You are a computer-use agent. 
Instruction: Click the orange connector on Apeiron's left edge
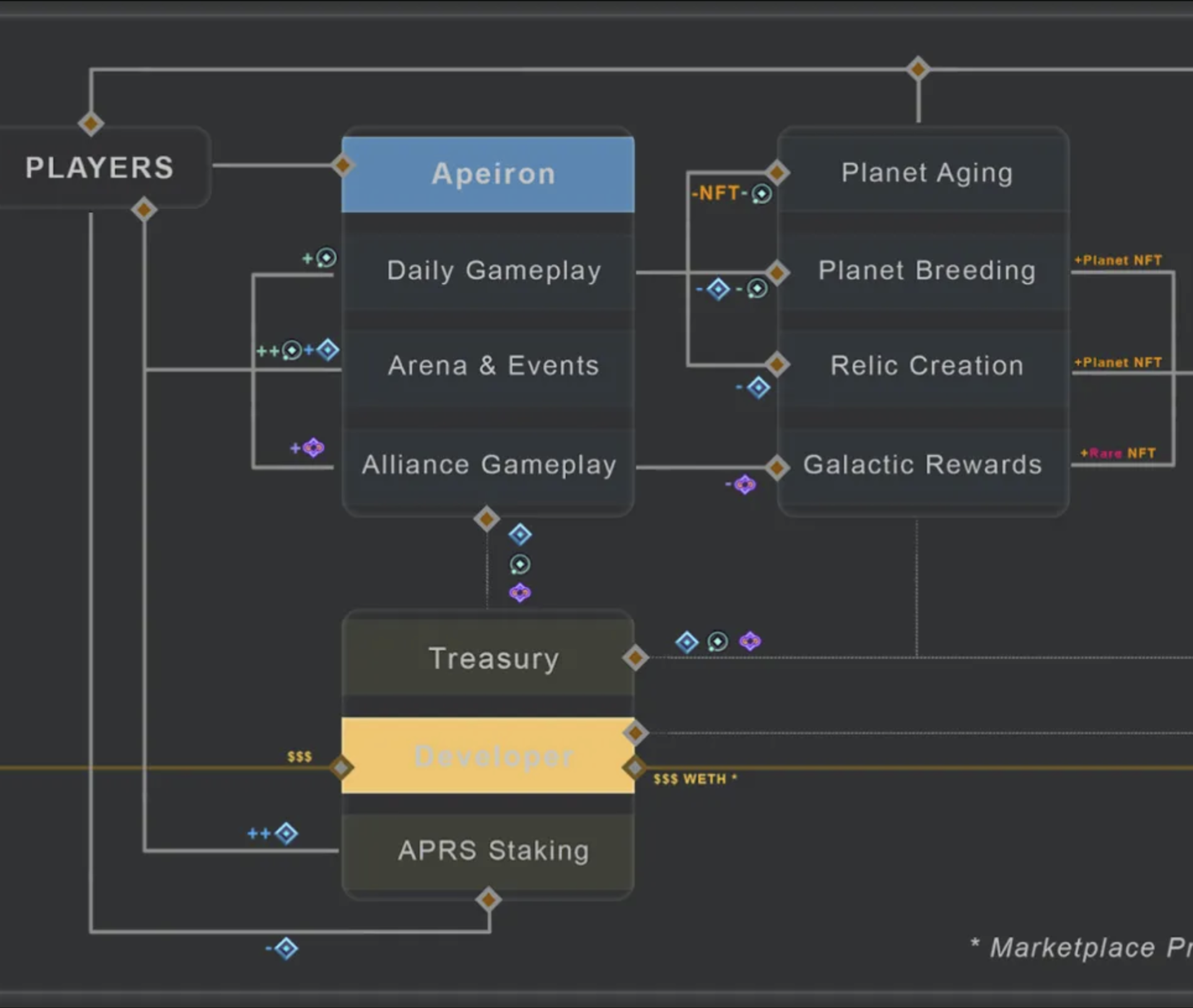tap(343, 165)
